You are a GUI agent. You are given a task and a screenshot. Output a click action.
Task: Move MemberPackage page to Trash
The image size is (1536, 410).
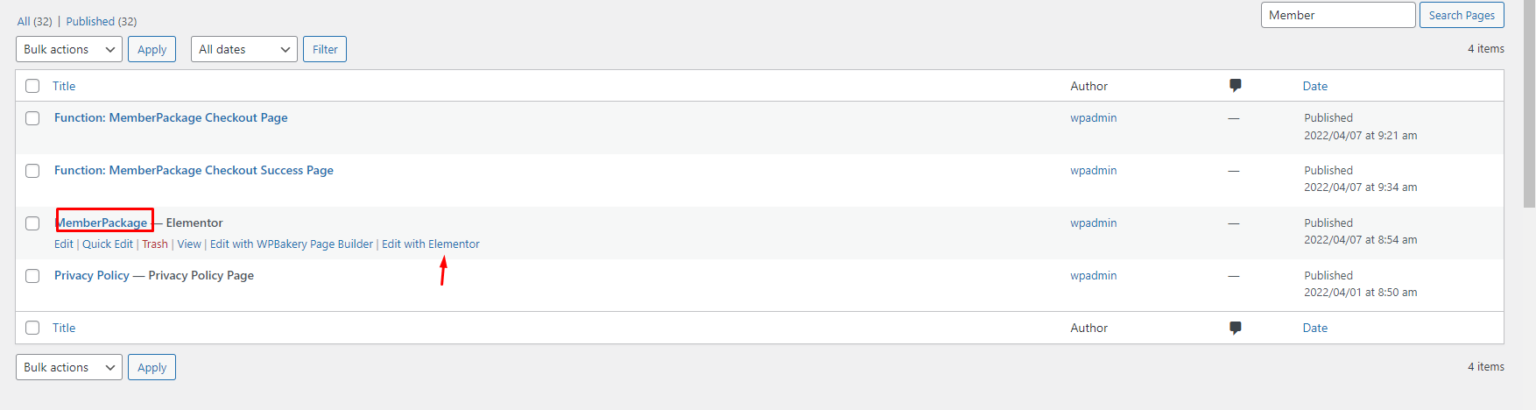155,244
